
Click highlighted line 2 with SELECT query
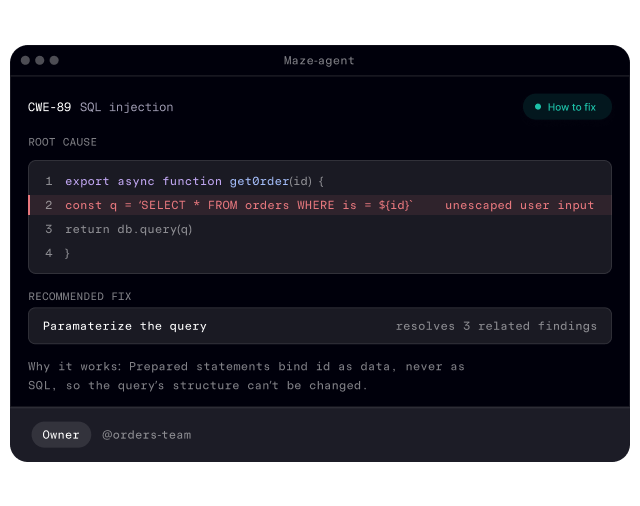pos(320,205)
